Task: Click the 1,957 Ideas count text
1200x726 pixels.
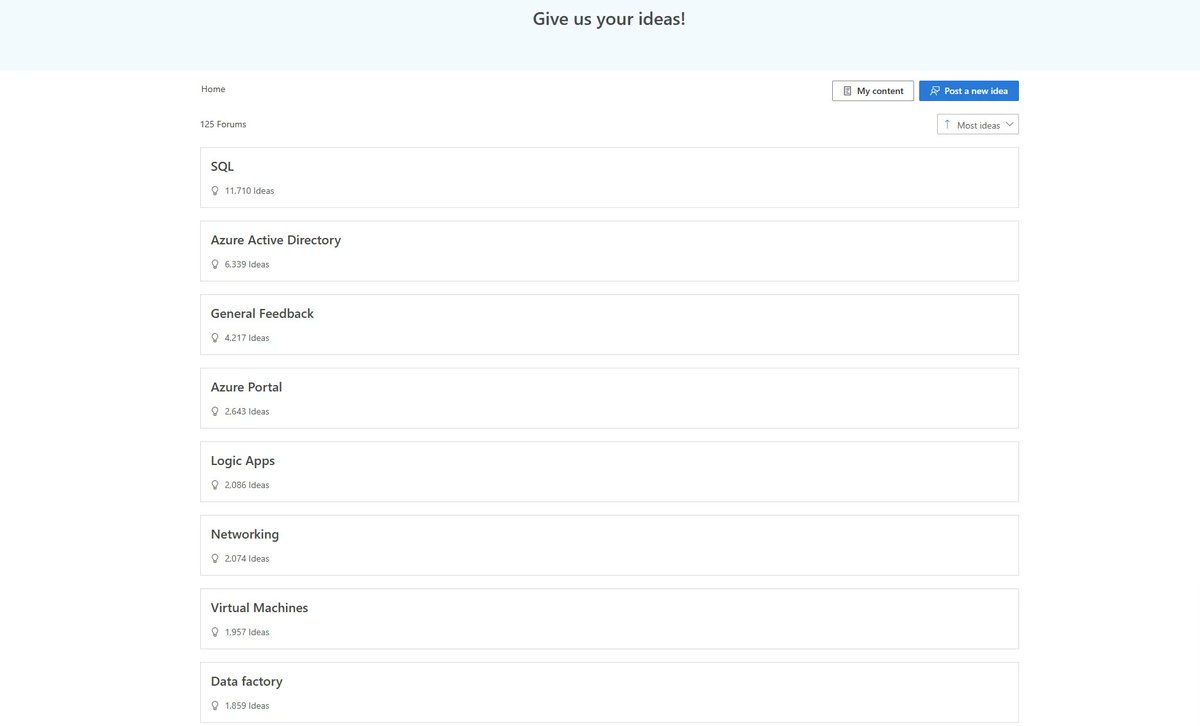Action: coord(247,632)
